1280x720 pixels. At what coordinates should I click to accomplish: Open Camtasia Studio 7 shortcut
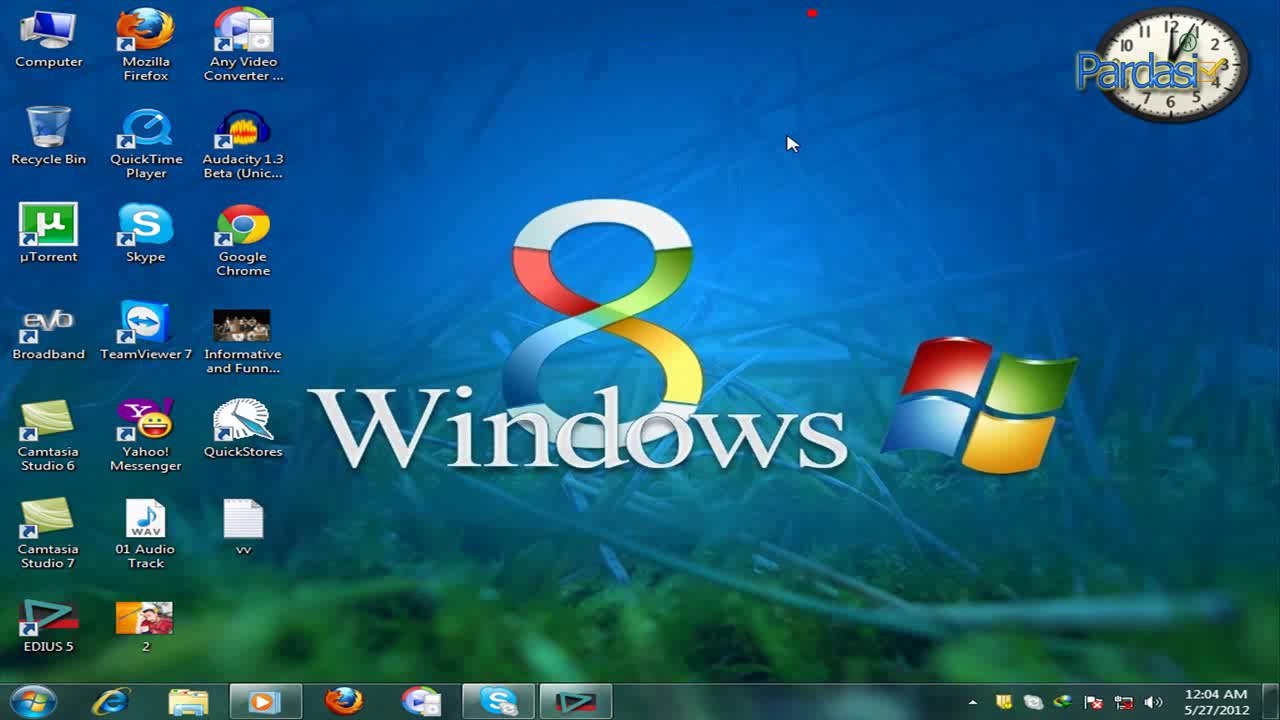pyautogui.click(x=48, y=534)
